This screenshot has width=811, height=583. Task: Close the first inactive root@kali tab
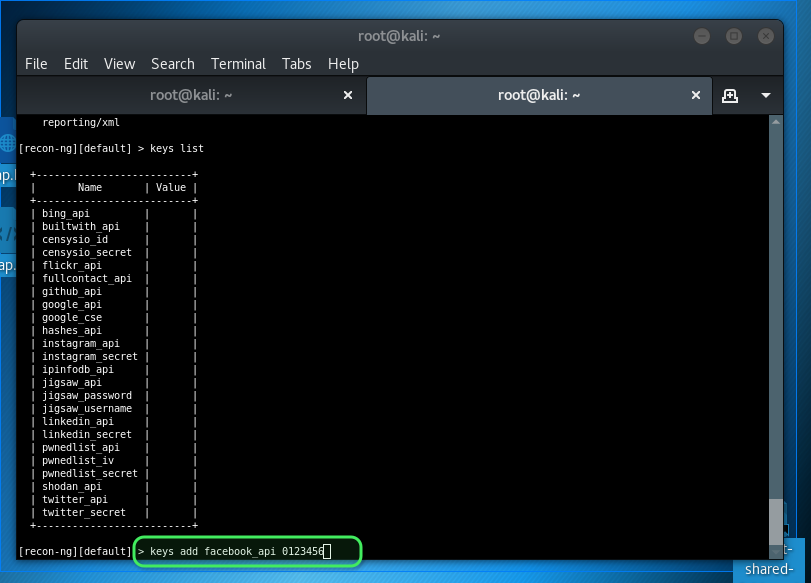[348, 95]
